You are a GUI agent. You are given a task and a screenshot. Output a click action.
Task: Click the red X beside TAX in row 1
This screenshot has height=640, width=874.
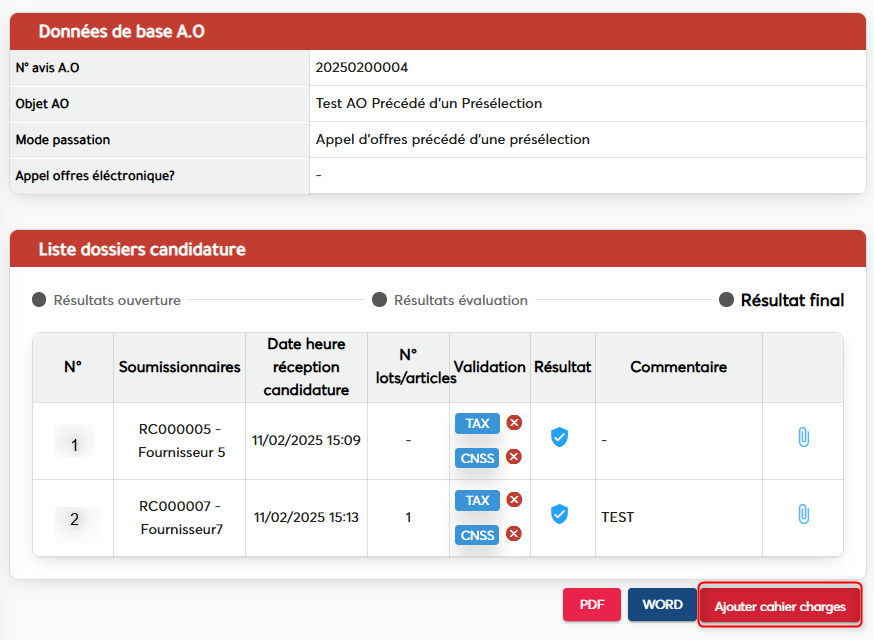point(514,423)
